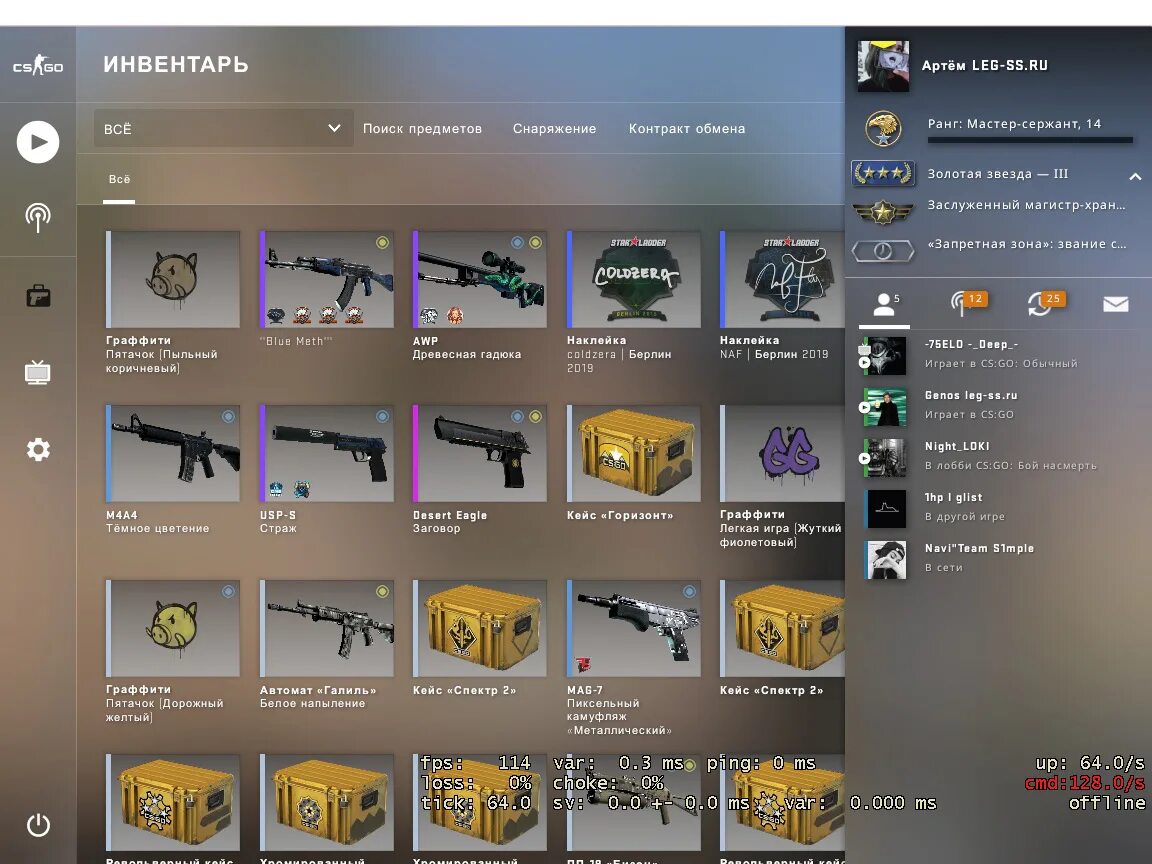
Task: Open the settings gear in the sidebar
Action: point(38,449)
